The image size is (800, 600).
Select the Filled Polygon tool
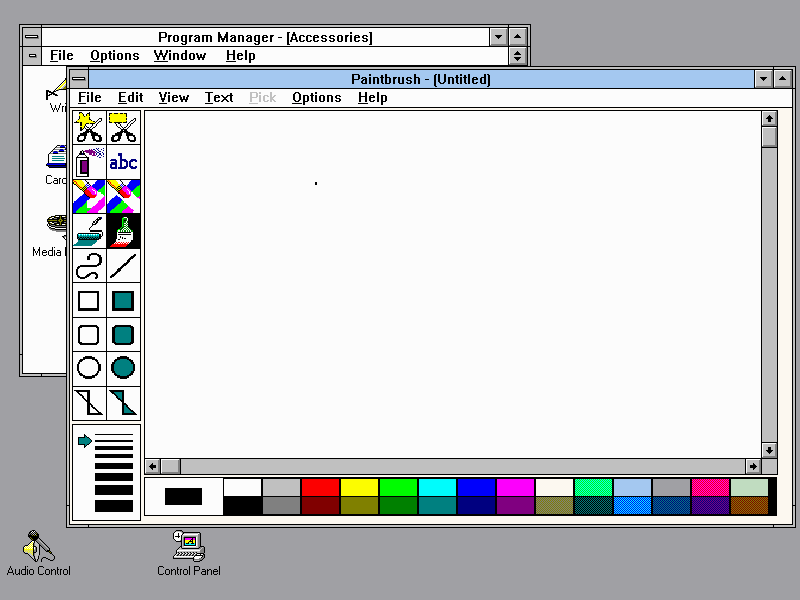tap(123, 402)
